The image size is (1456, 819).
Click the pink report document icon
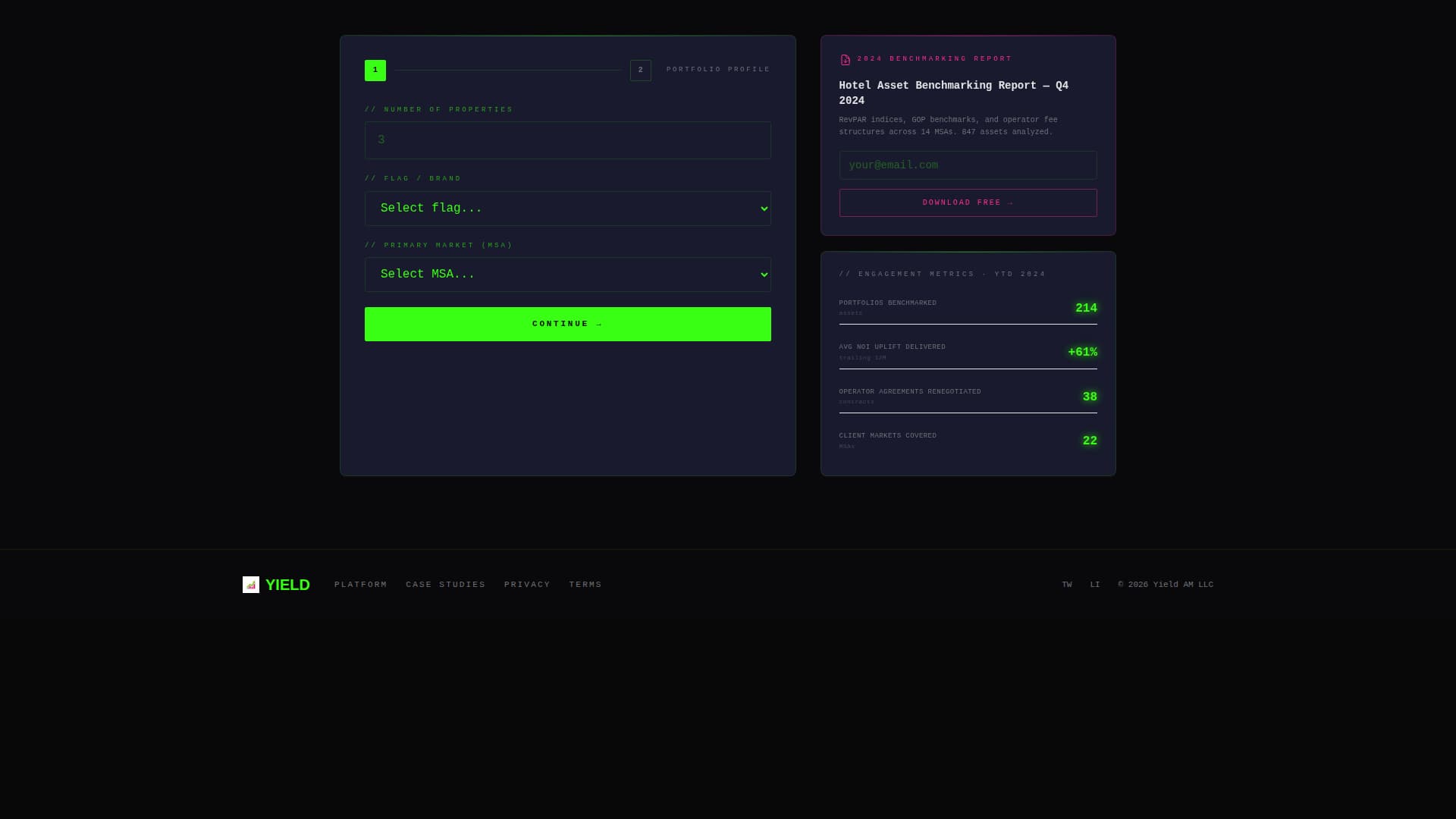845,59
